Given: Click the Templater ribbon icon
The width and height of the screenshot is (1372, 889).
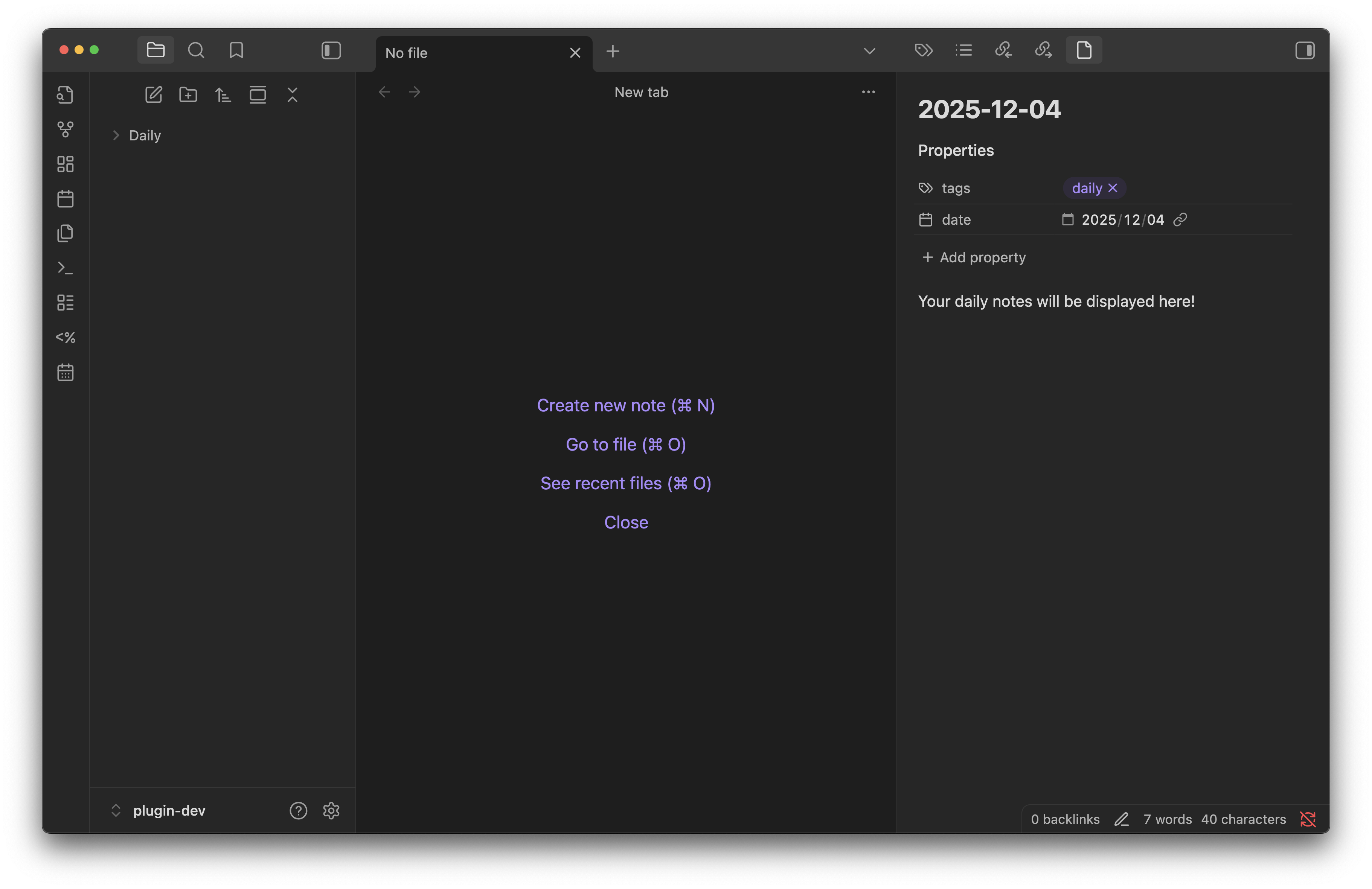Looking at the screenshot, I should coord(65,337).
